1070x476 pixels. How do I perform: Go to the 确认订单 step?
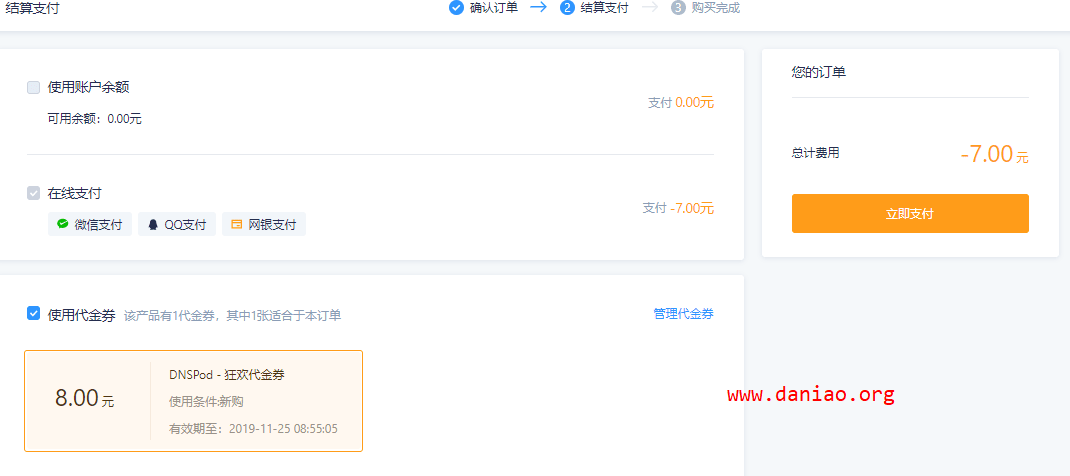click(x=494, y=8)
